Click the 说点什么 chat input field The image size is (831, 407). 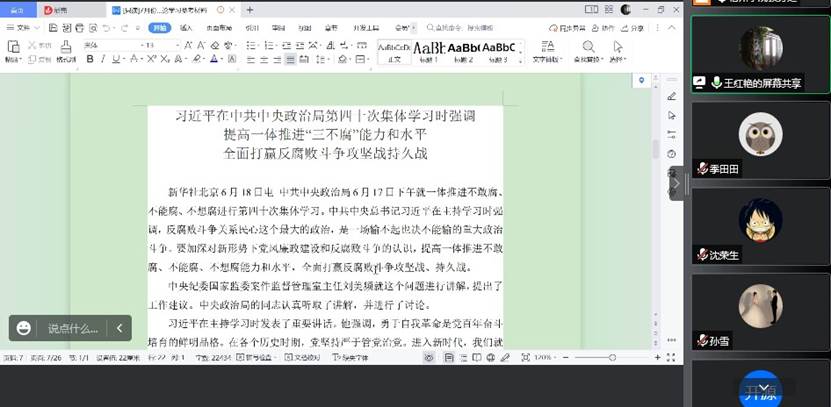coord(73,327)
